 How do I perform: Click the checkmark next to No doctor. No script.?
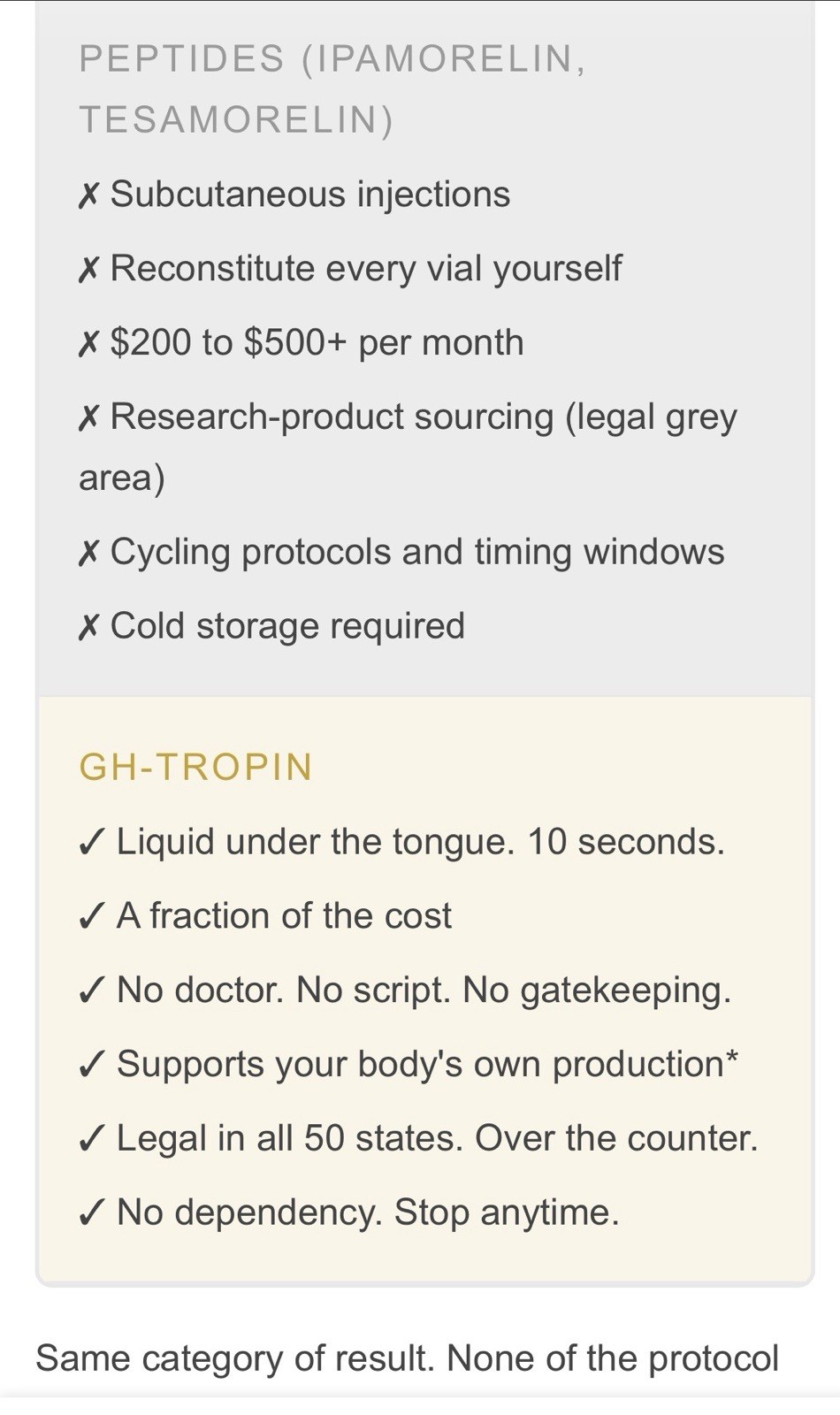[x=93, y=990]
